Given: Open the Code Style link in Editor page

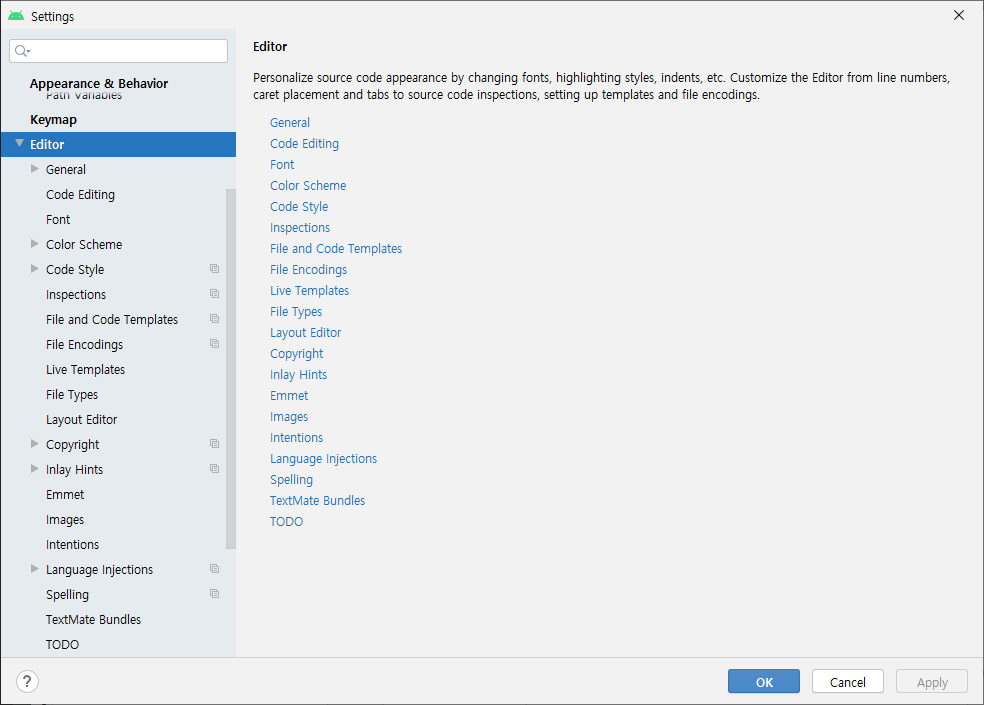Looking at the screenshot, I should pyautogui.click(x=299, y=207).
